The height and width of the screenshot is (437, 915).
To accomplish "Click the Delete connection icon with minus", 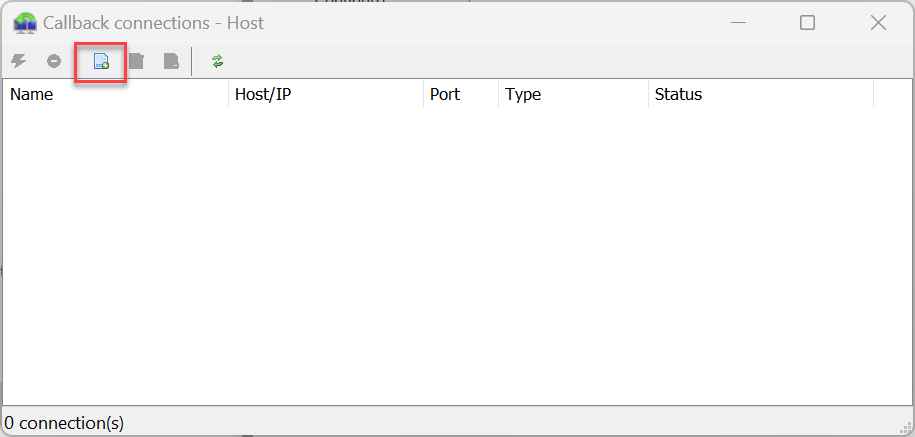I will coord(171,62).
